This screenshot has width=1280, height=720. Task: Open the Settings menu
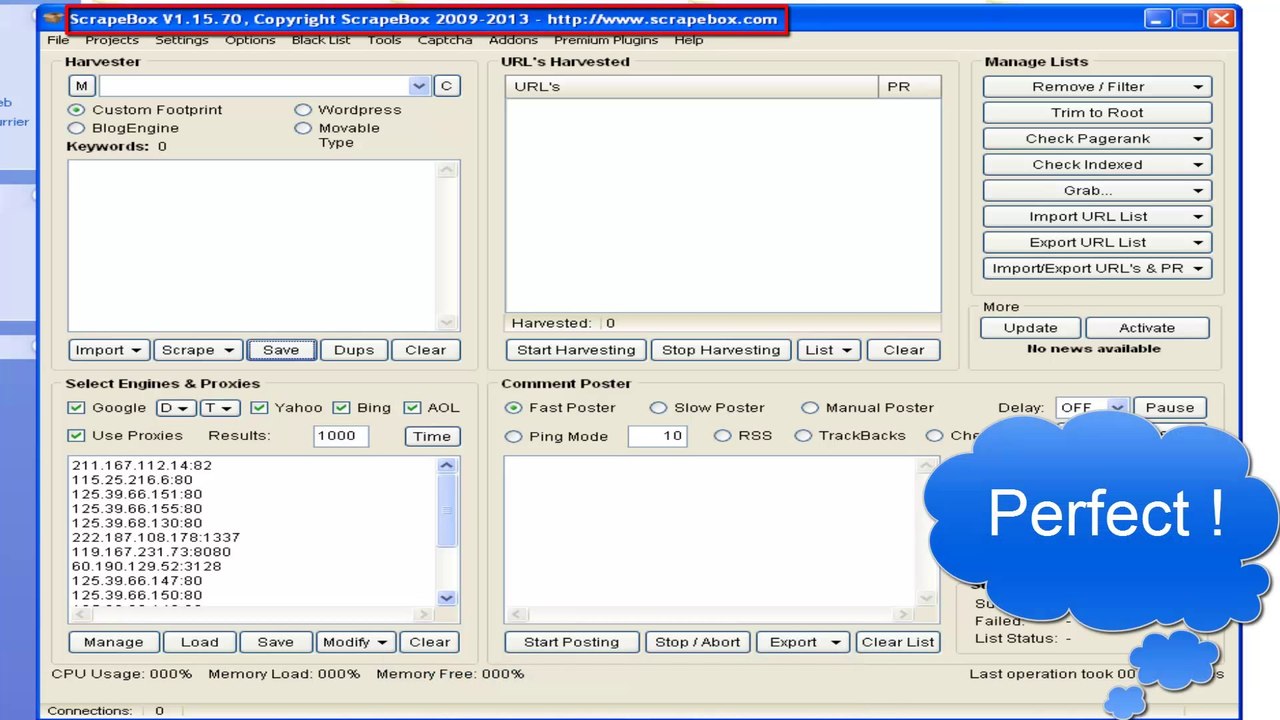click(182, 40)
